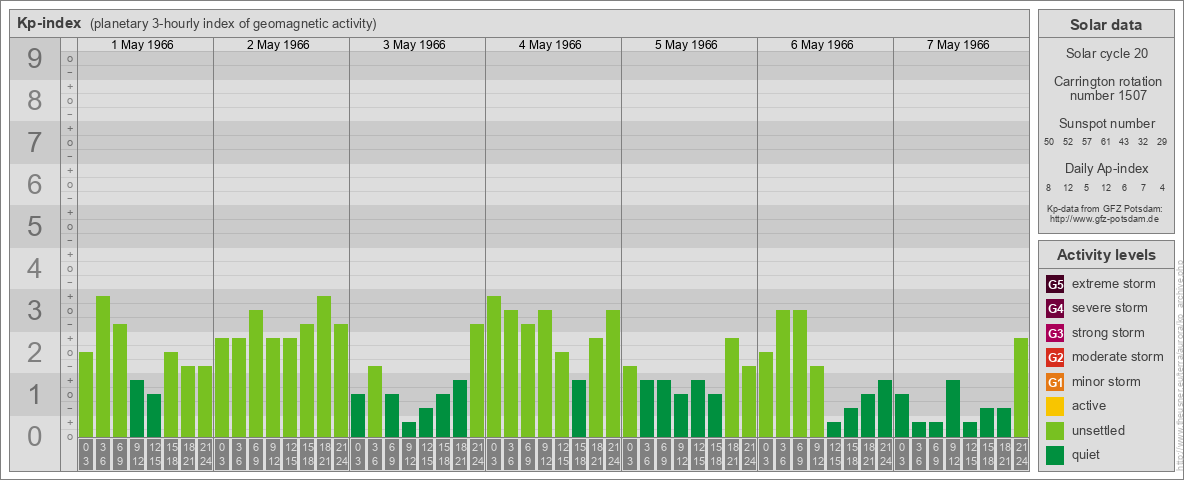Click the 7 May 9-12 hour bar
The image size is (1184, 480).
(953, 408)
